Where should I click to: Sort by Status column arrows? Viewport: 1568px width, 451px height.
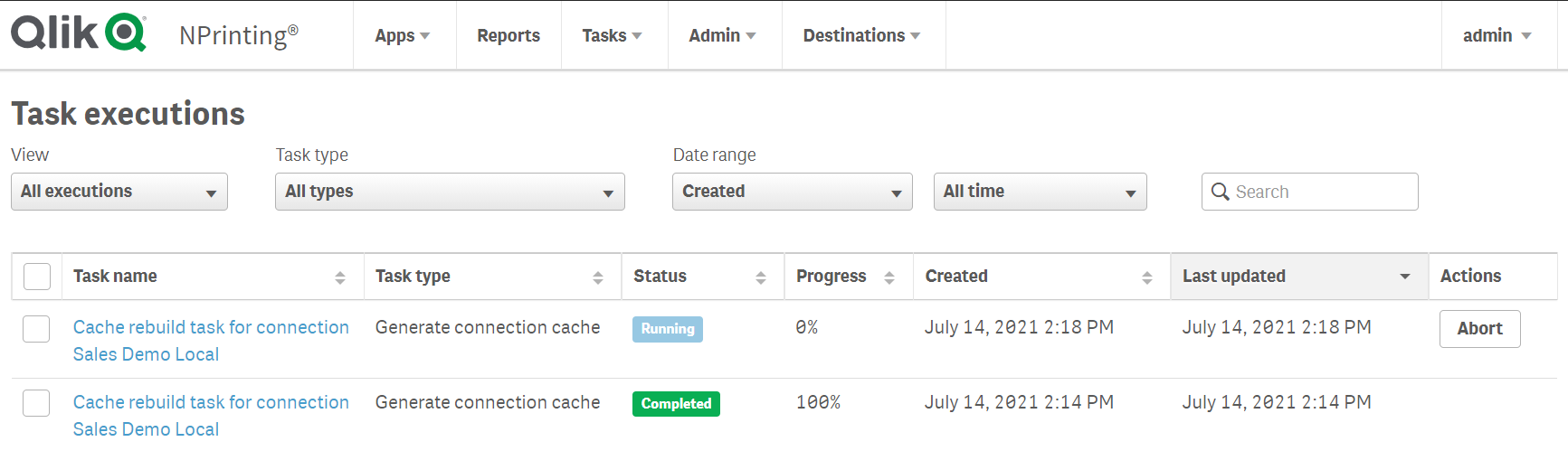click(761, 277)
